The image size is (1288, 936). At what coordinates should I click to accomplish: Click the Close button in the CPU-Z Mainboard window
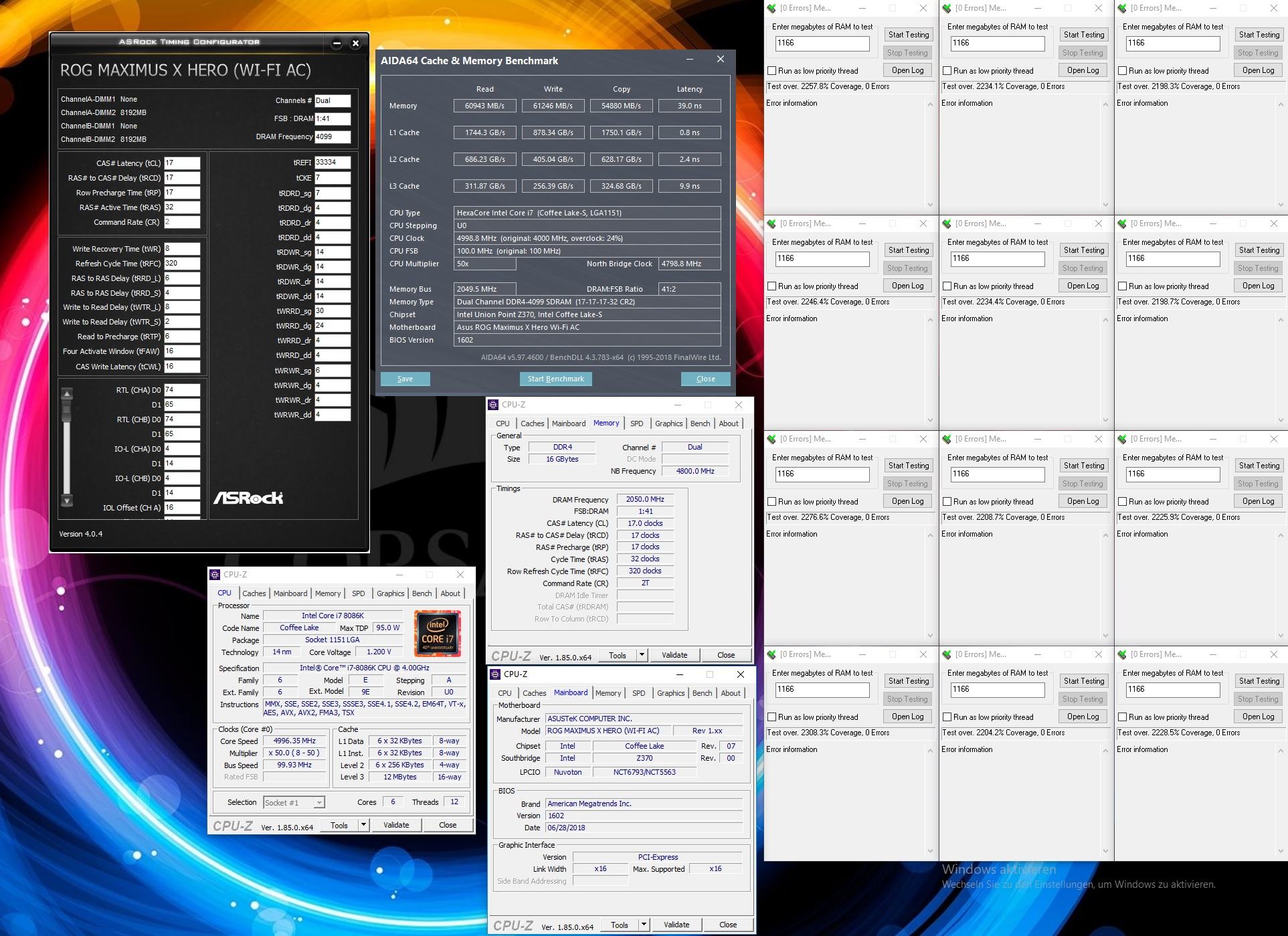[728, 925]
